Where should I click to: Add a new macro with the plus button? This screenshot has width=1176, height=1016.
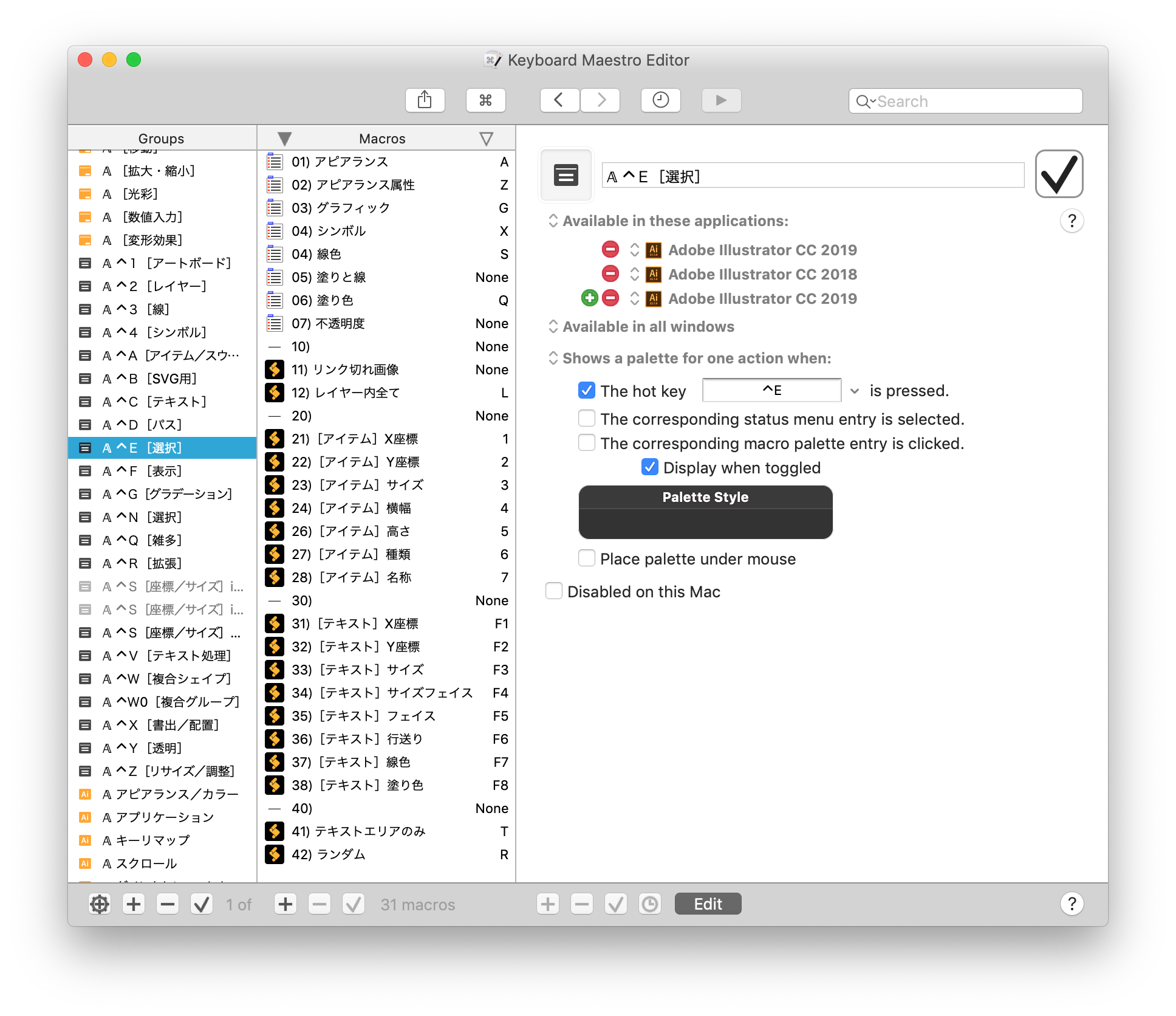[x=285, y=904]
